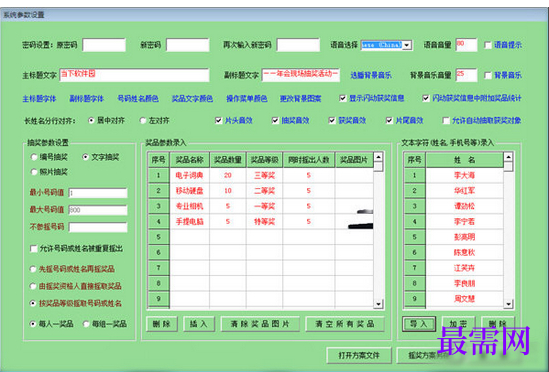Enable the 背景音乐 checkbox
Image resolution: width=549 pixels, height=372 pixels.
pyautogui.click(x=488, y=75)
